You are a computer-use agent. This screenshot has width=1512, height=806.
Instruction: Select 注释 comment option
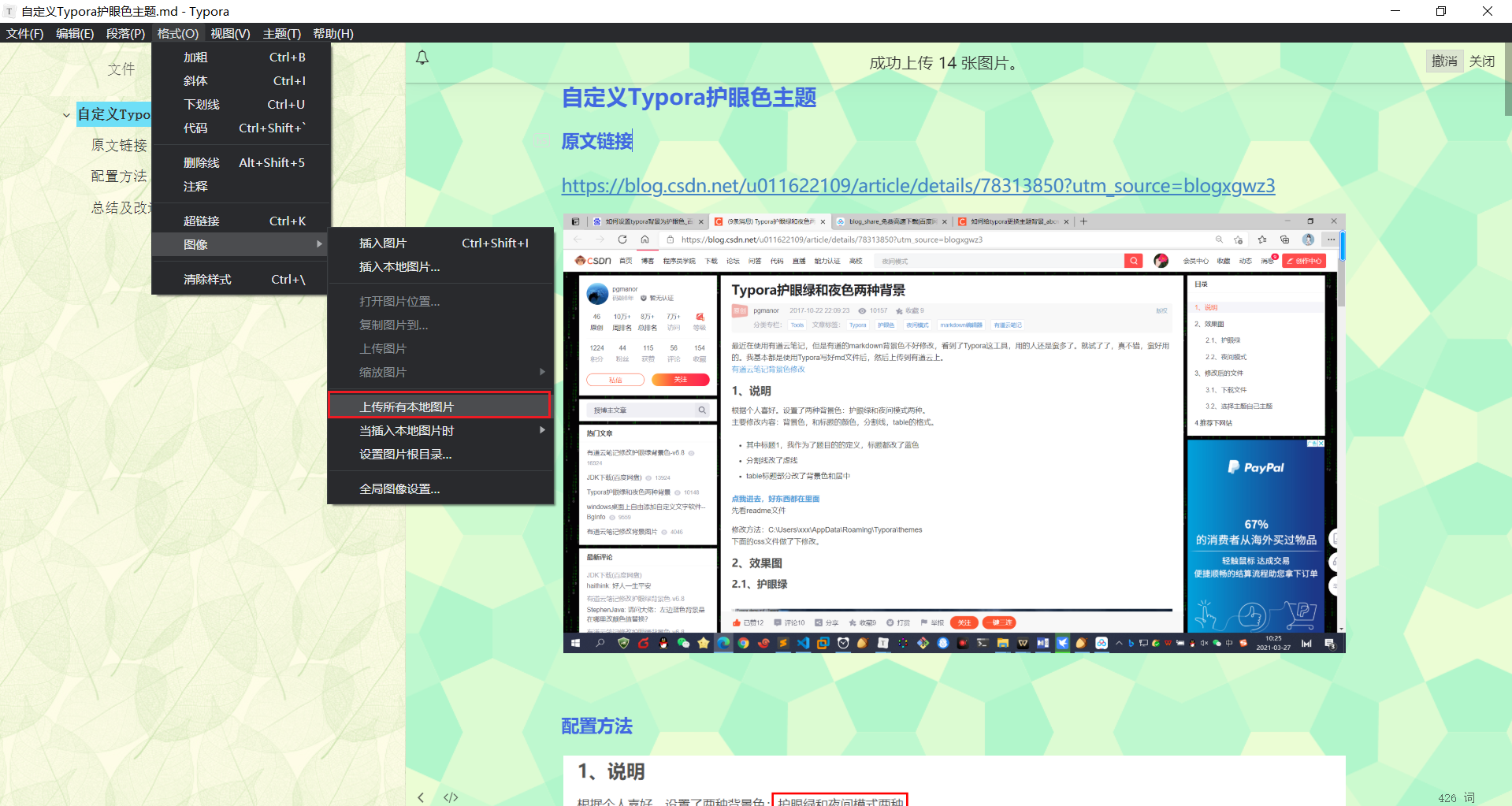coord(241,187)
